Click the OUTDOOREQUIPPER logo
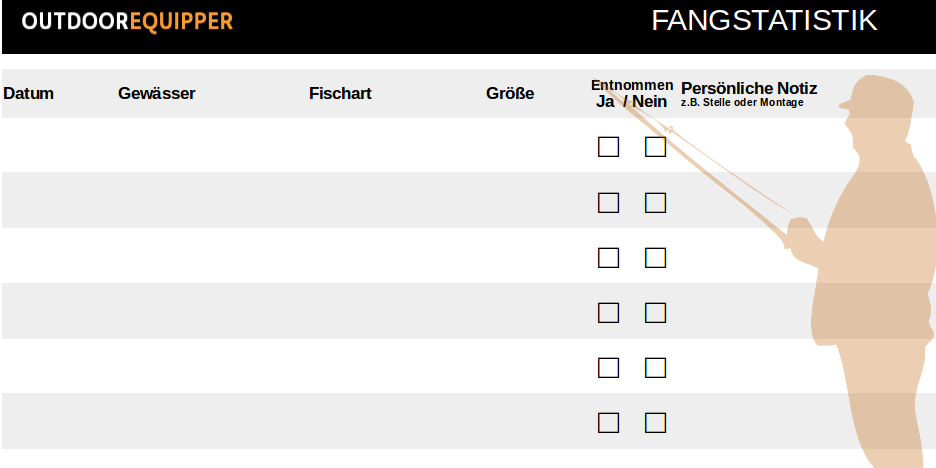This screenshot has width=936, height=468. [x=127, y=22]
